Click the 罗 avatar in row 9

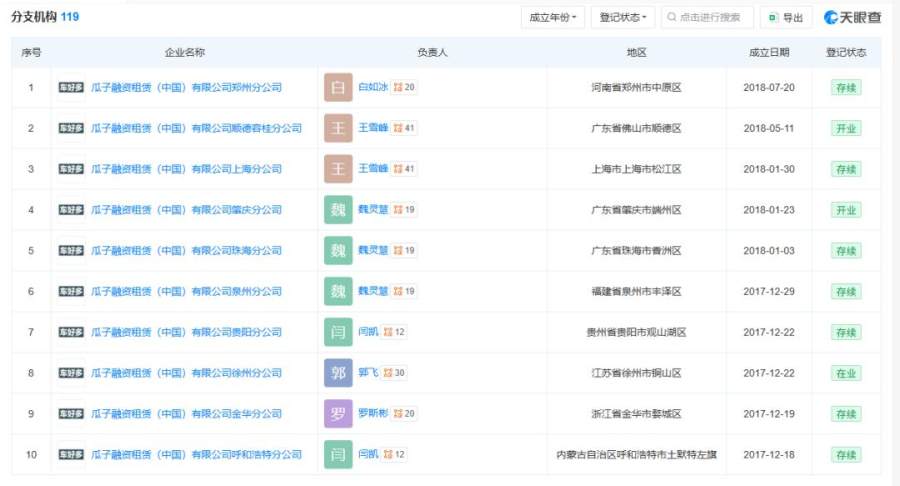[x=338, y=414]
